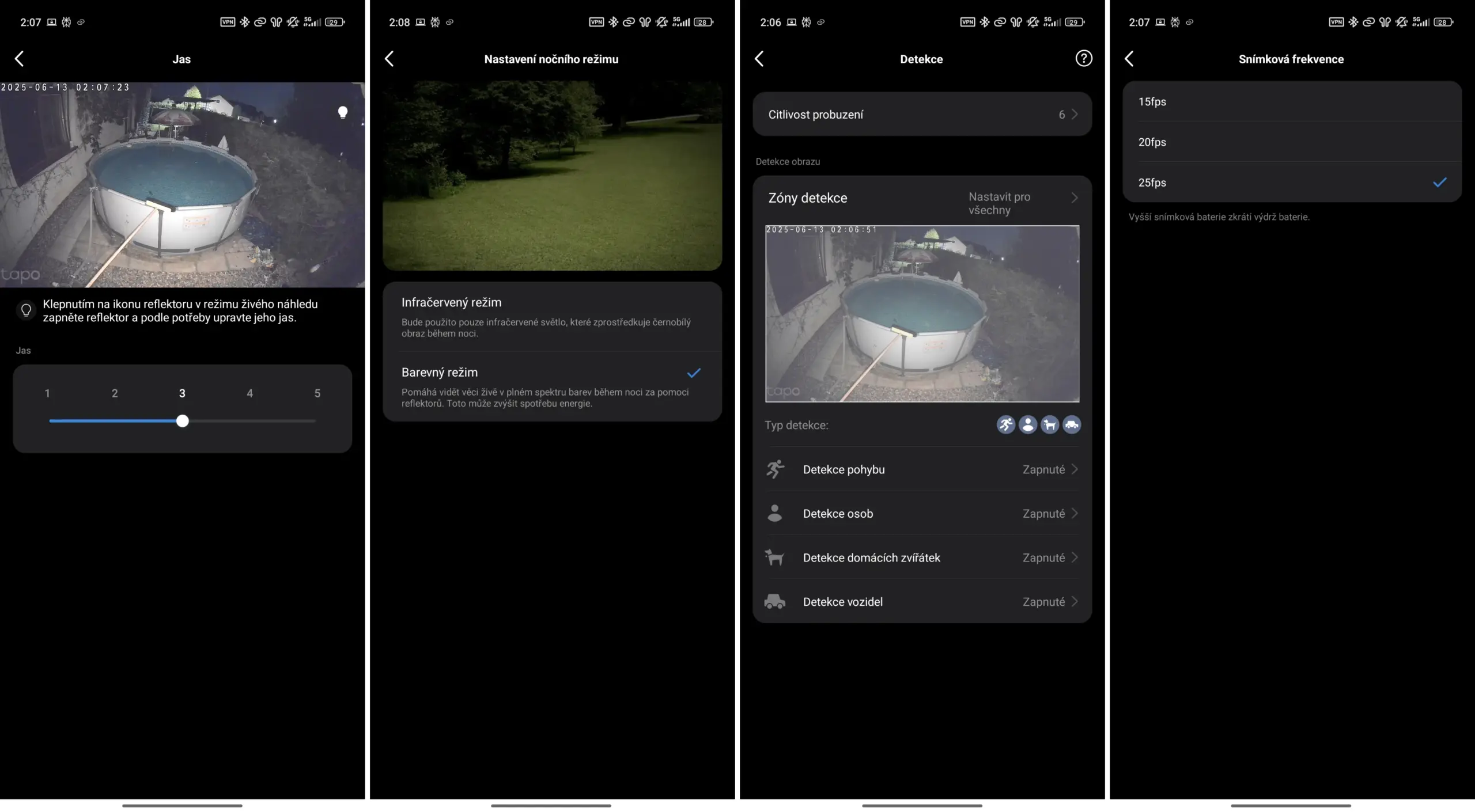
Task: Tap the brightness slider handle at 3
Action: [x=182, y=420]
